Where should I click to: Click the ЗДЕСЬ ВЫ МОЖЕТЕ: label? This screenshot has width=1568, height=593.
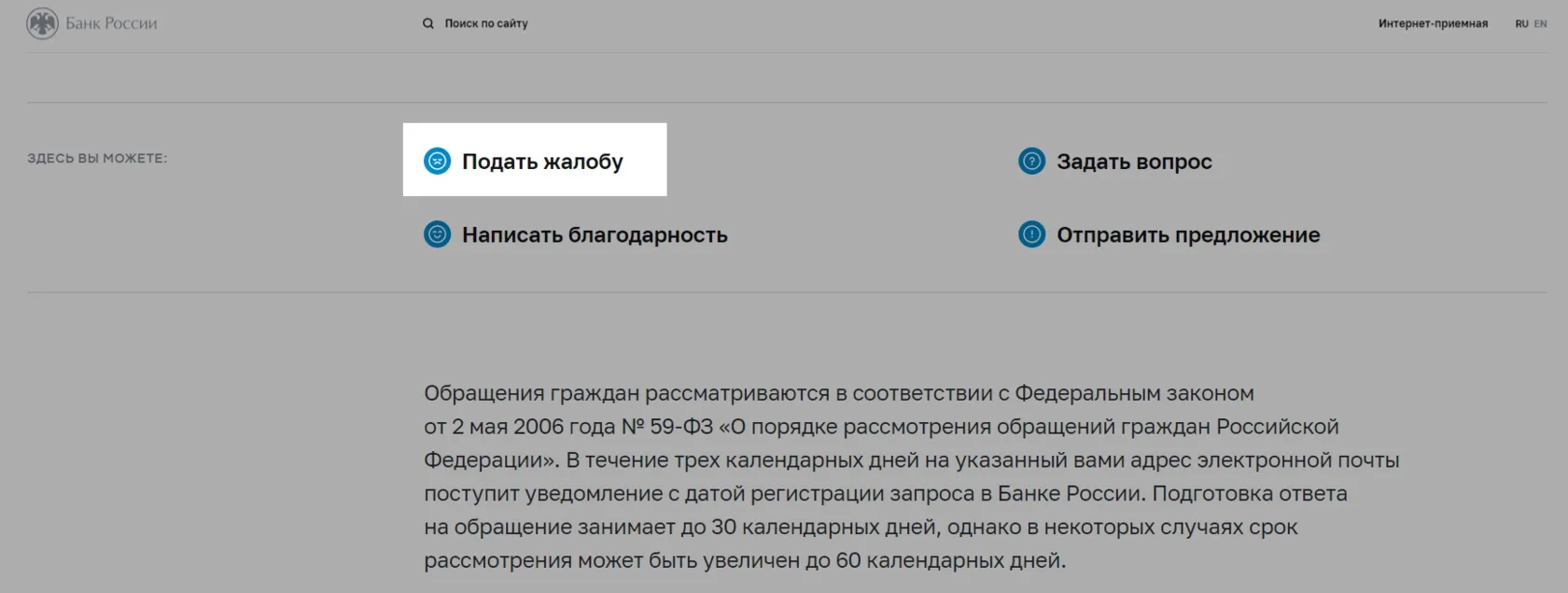(97, 158)
